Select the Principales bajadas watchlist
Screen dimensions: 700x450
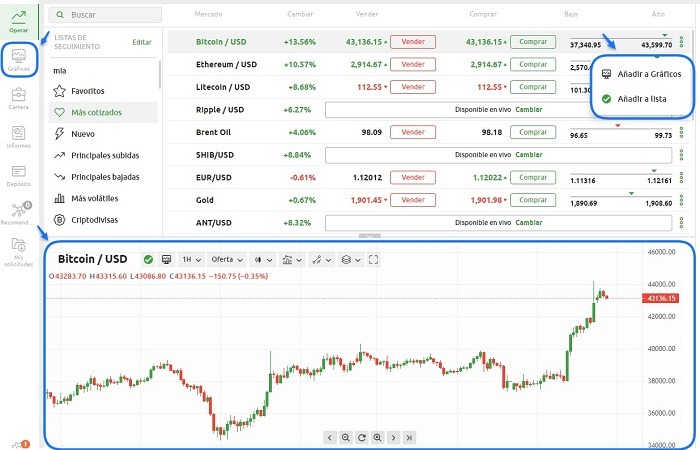click(103, 177)
